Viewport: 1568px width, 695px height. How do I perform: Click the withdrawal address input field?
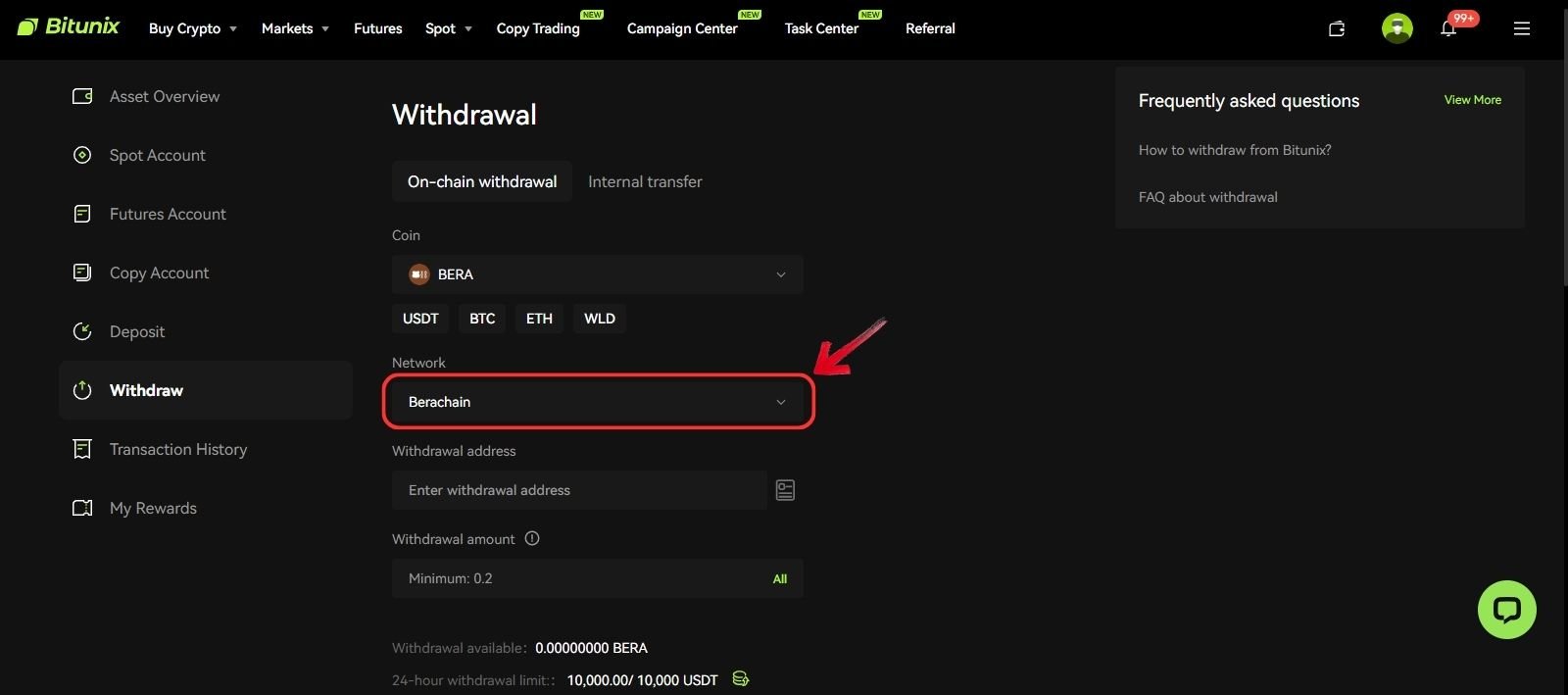(x=579, y=490)
